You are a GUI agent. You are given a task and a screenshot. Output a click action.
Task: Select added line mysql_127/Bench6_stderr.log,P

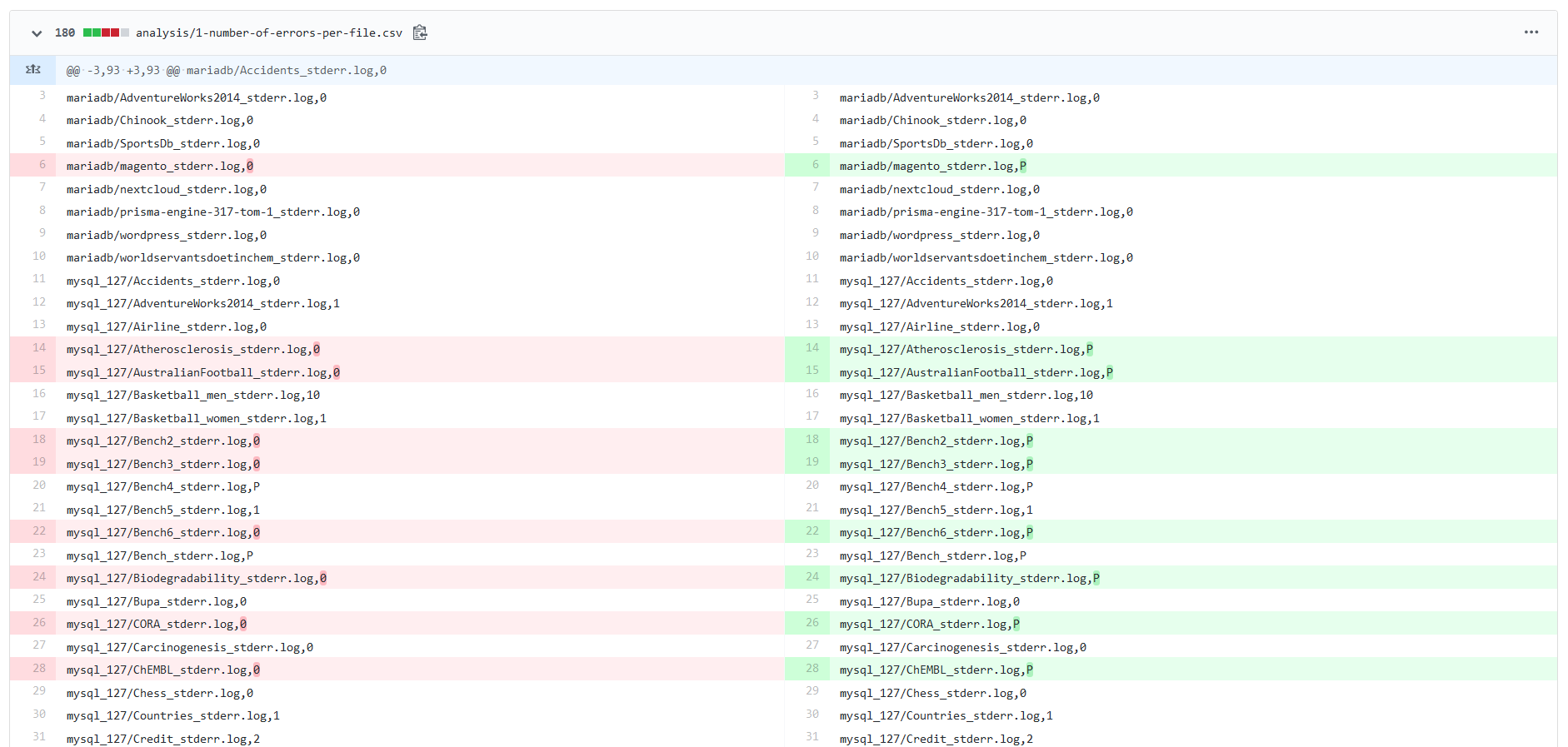point(936,533)
